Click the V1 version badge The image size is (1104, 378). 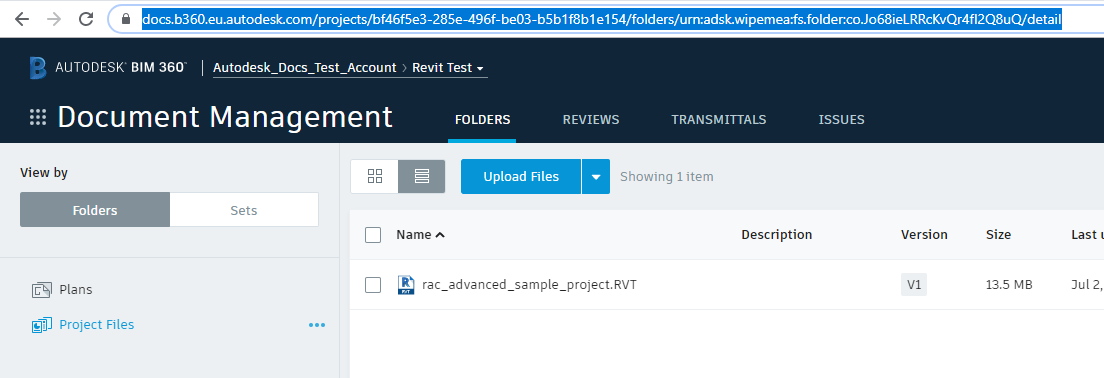point(914,285)
